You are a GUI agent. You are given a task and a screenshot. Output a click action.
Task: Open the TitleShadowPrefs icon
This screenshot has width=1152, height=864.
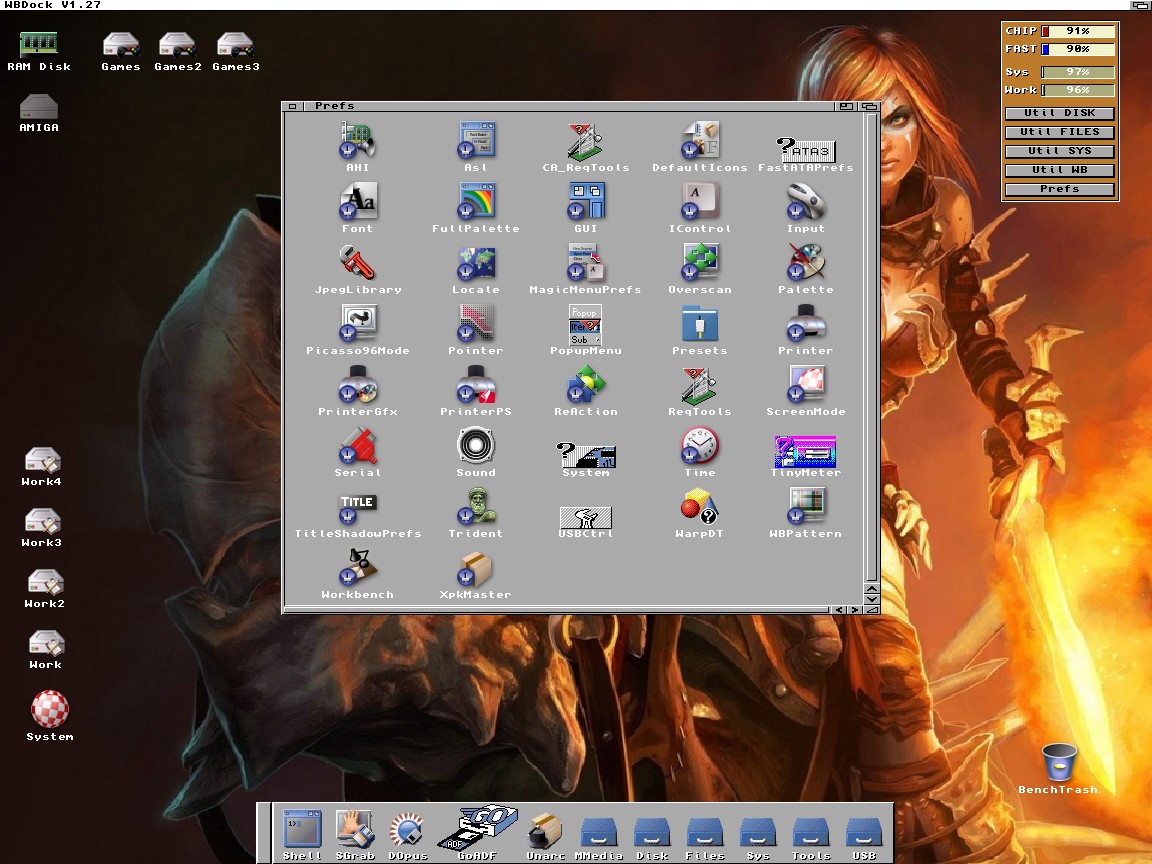358,508
